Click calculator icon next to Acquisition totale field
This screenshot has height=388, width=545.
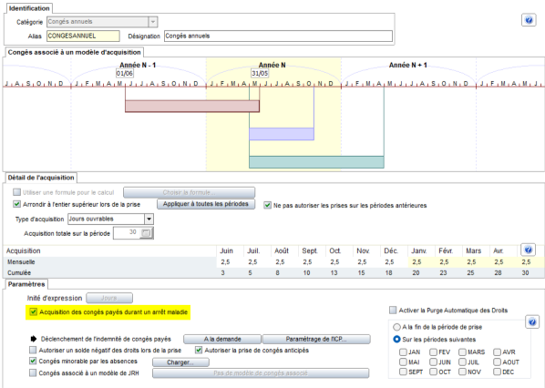click(x=146, y=233)
